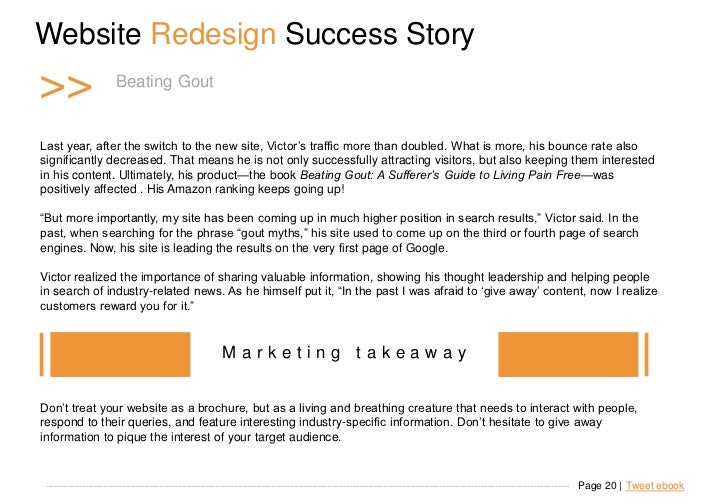Click the right large orange block
The image size is (728, 504).
click(x=568, y=354)
